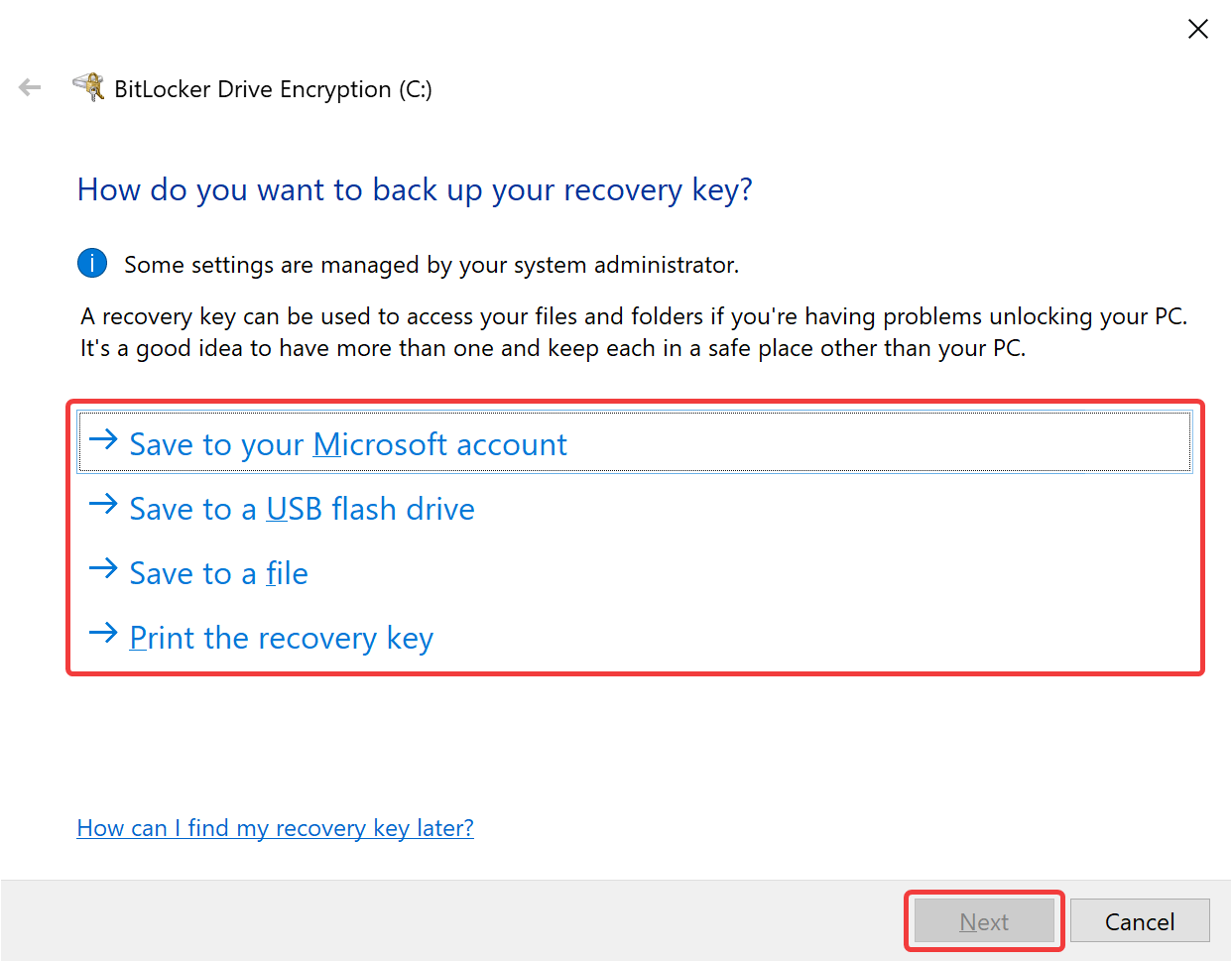Screen dimensions: 1232x962
Task: Click the Next button
Action: point(984,921)
